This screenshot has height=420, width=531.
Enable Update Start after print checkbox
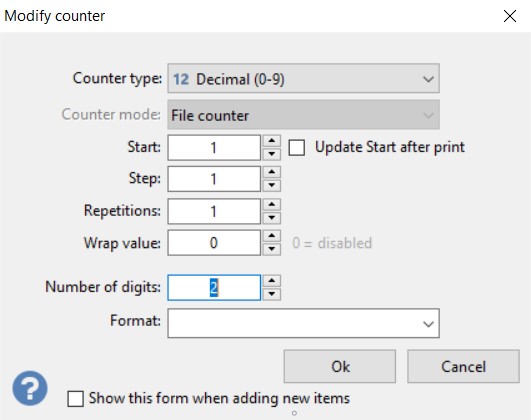(297, 148)
